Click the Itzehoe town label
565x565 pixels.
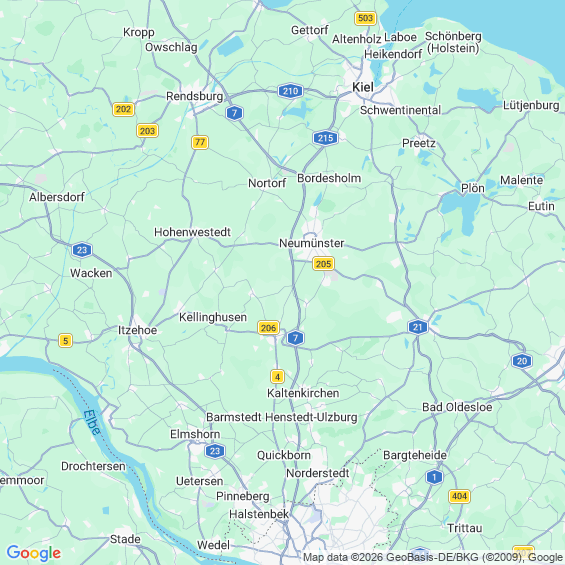[138, 330]
